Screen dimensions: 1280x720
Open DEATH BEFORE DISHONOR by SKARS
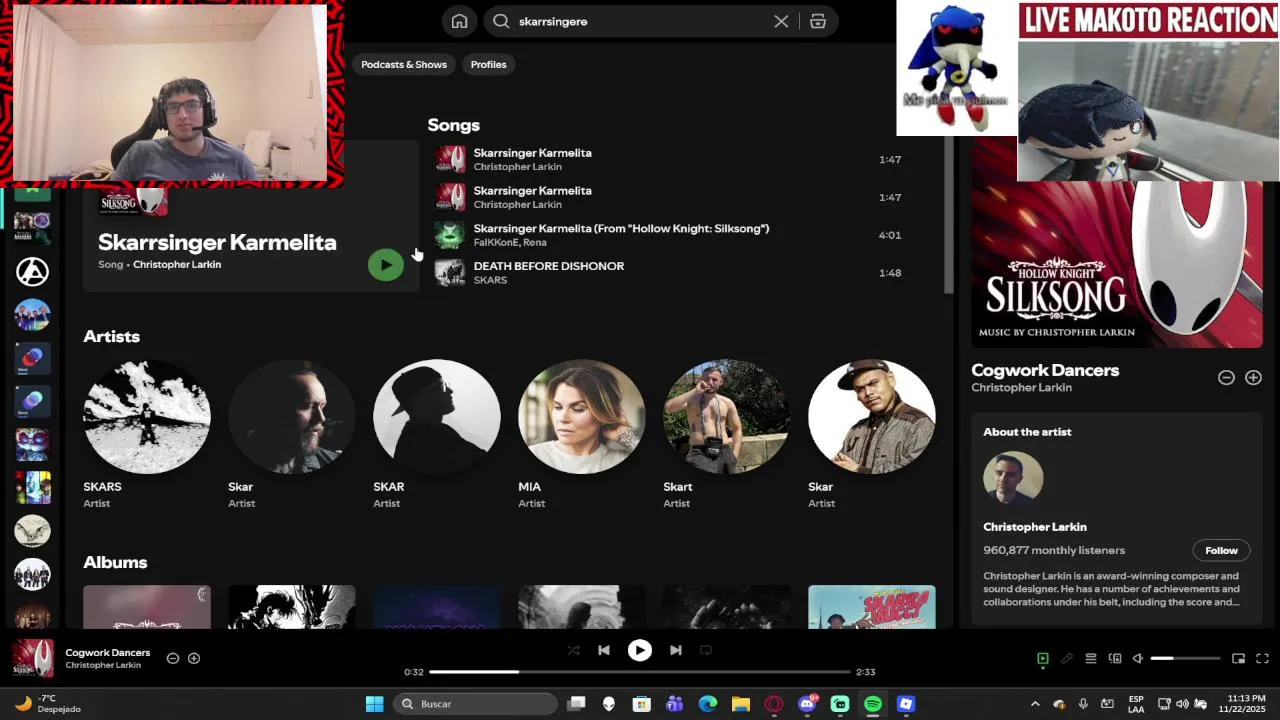(668, 272)
